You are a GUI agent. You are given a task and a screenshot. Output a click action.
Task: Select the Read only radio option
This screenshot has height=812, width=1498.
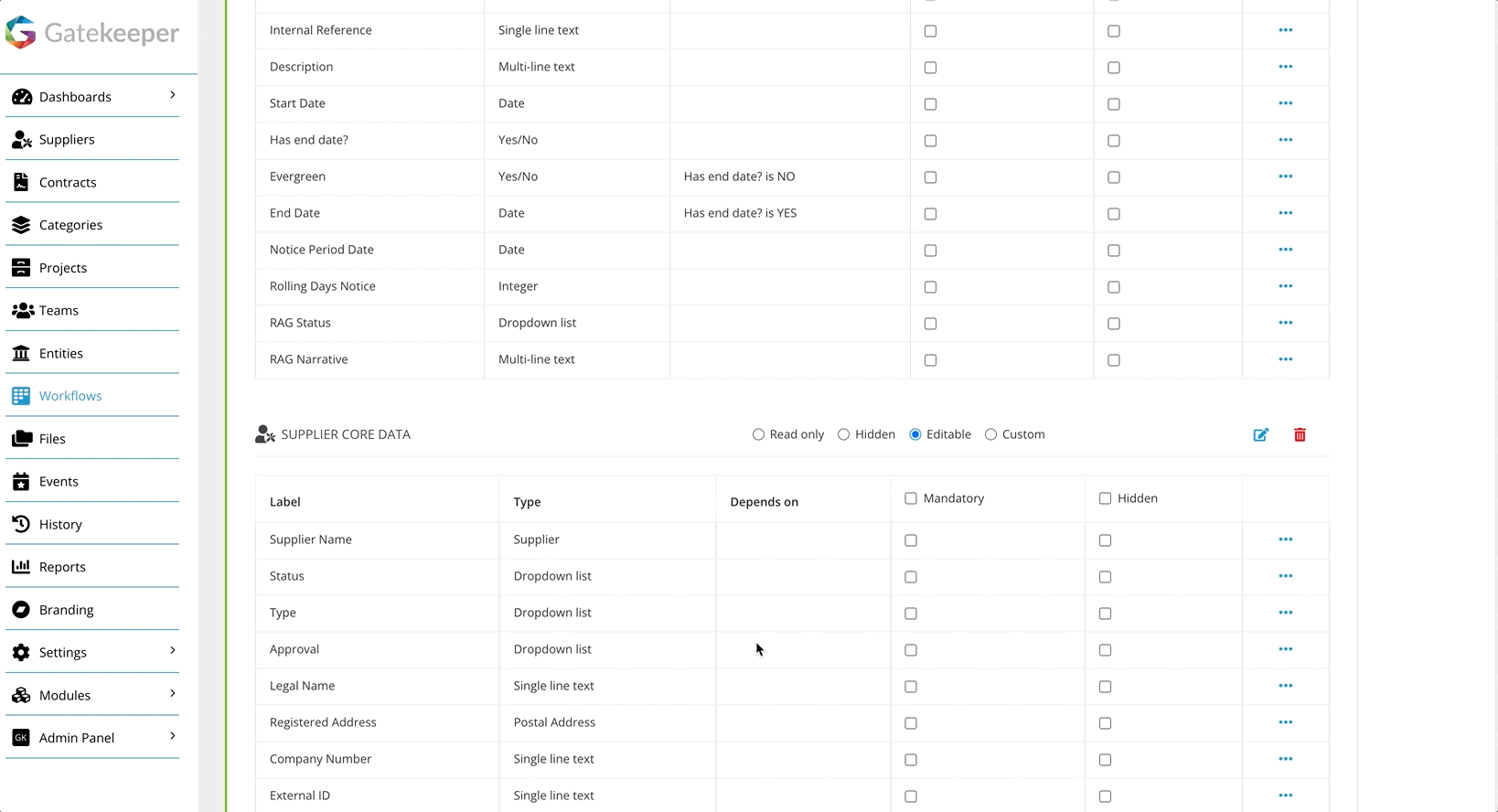pos(758,434)
